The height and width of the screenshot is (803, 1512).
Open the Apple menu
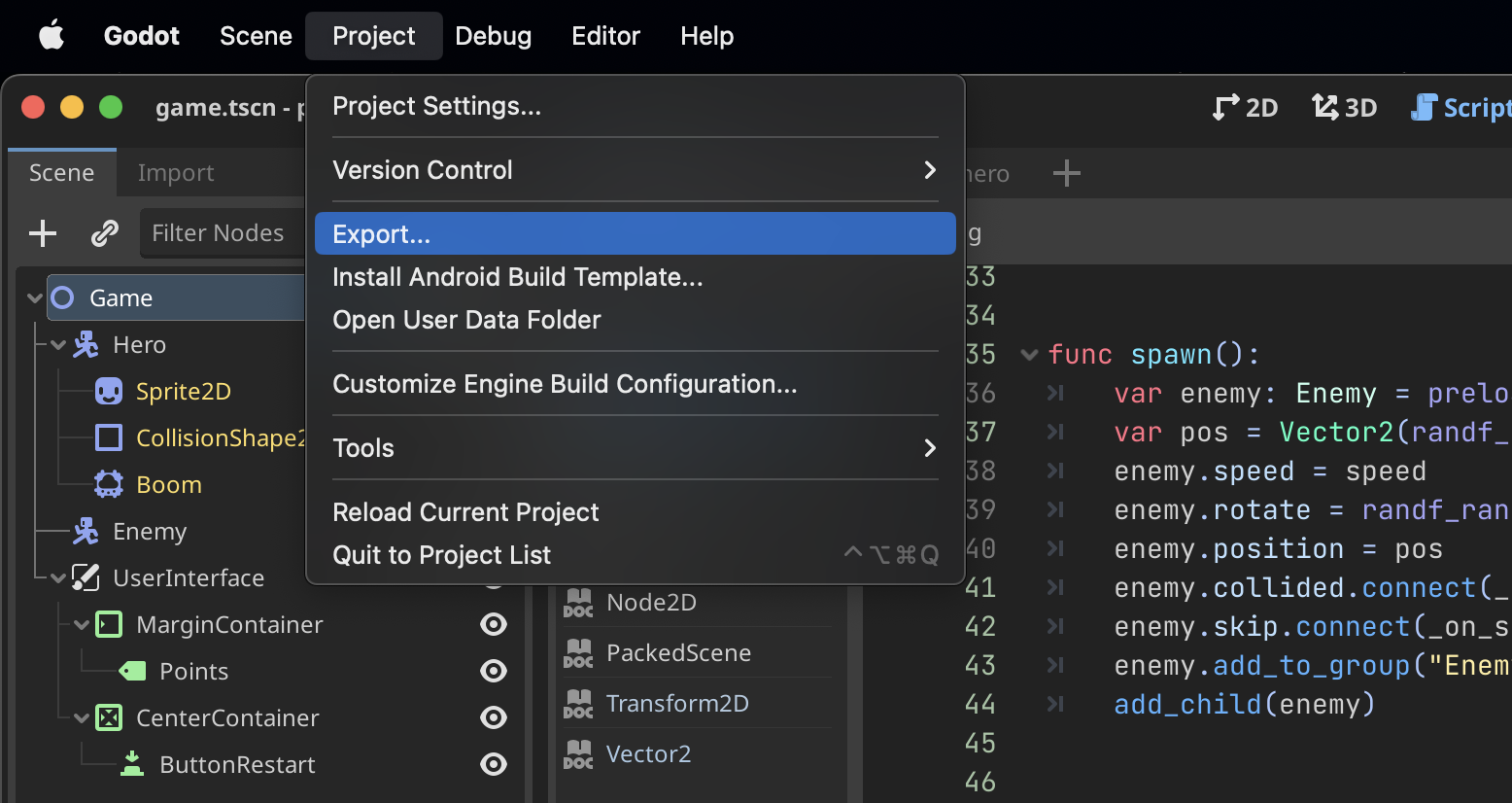coord(51,36)
